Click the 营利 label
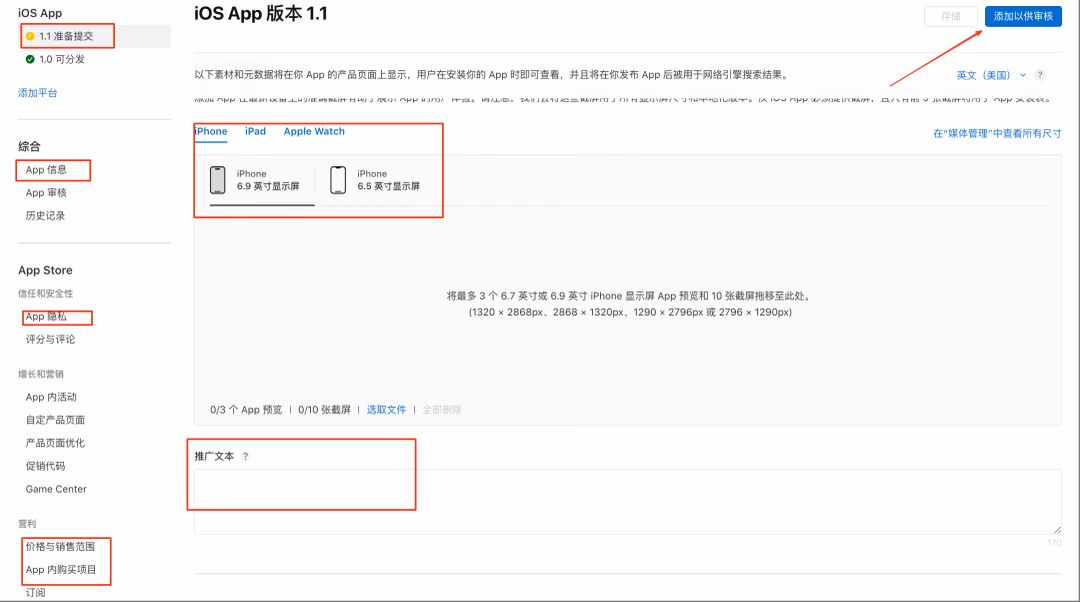1080x602 pixels. (x=27, y=523)
